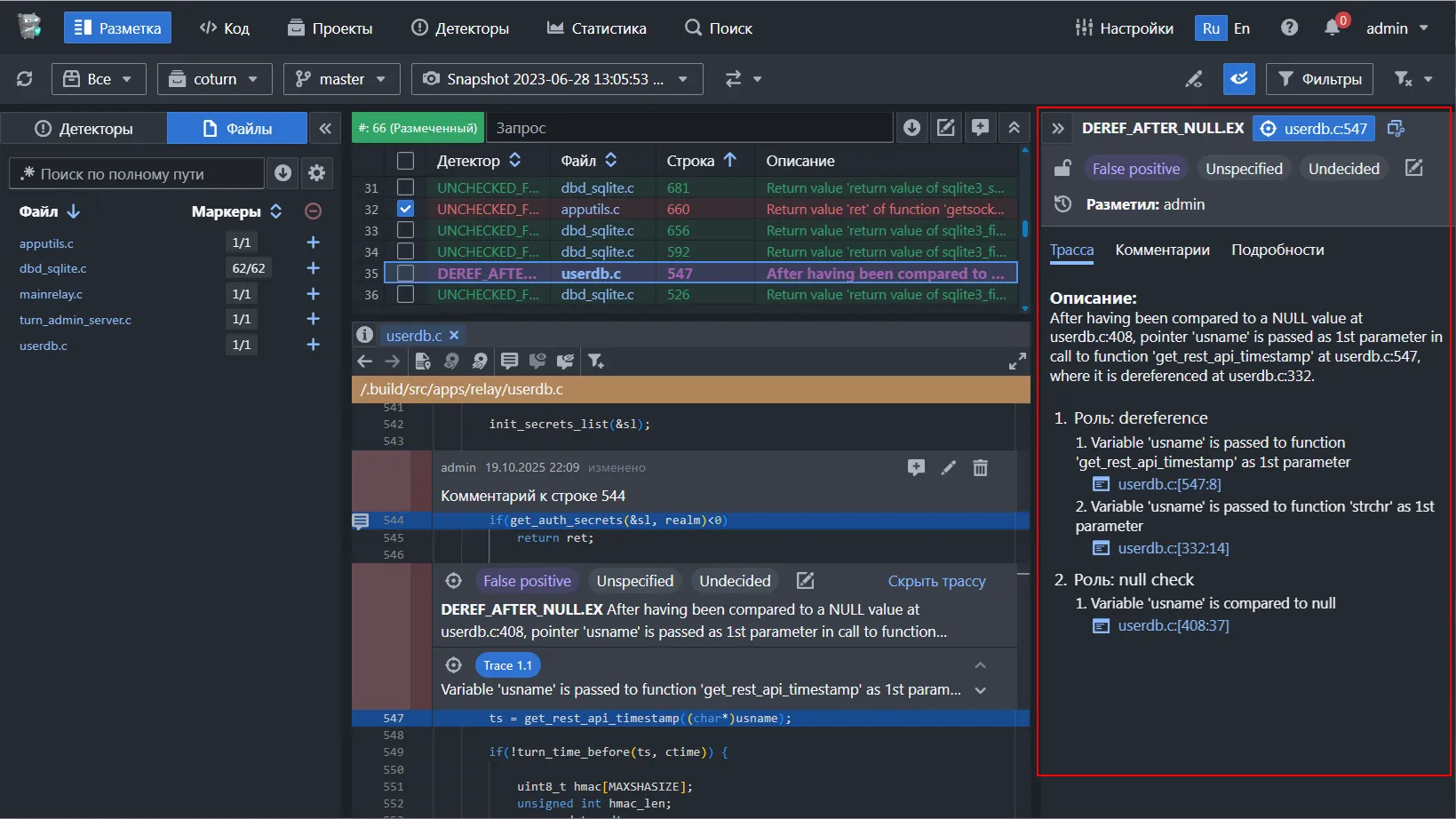Expand the Snapshot 2023-06-28 dropdown
Image resolution: width=1456 pixels, height=819 pixels.
pos(556,79)
